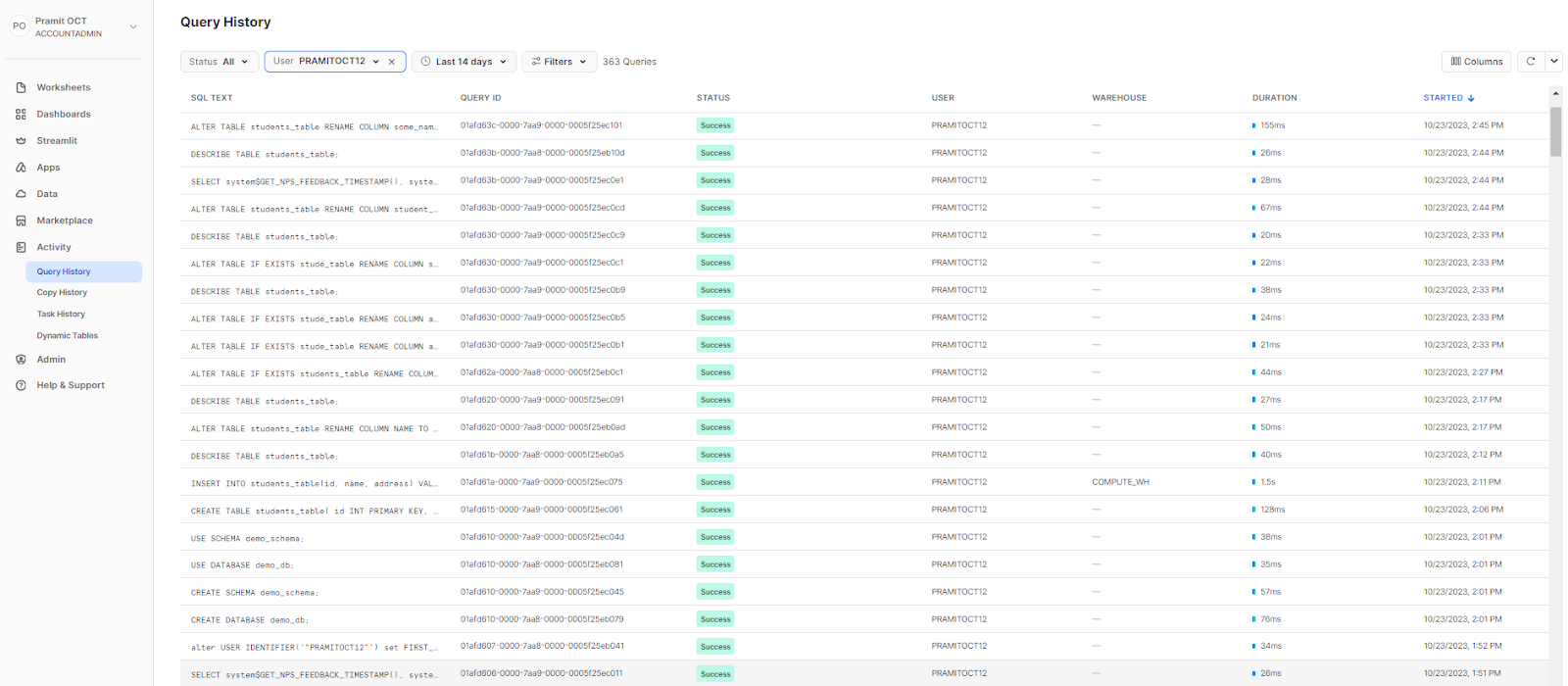The width and height of the screenshot is (1568, 686).
Task: Click the 128ms duration value
Action: 1273,510
